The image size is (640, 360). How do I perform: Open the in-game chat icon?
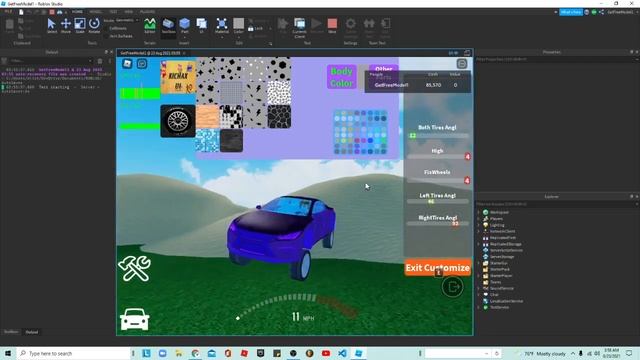[142, 63]
